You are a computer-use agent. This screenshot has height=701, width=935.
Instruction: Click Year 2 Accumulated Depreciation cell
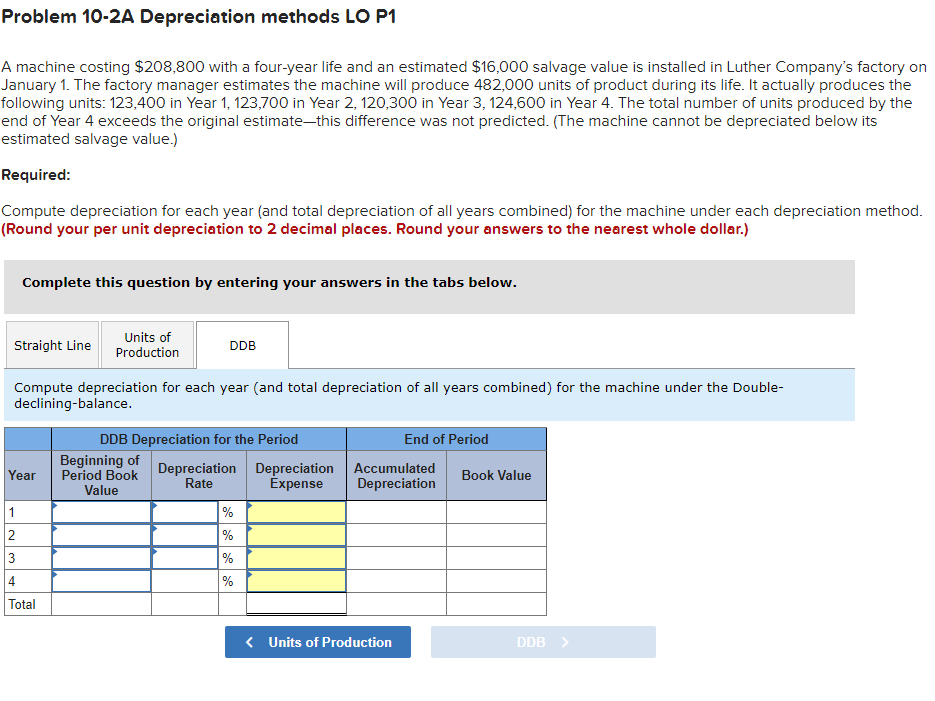[x=397, y=535]
